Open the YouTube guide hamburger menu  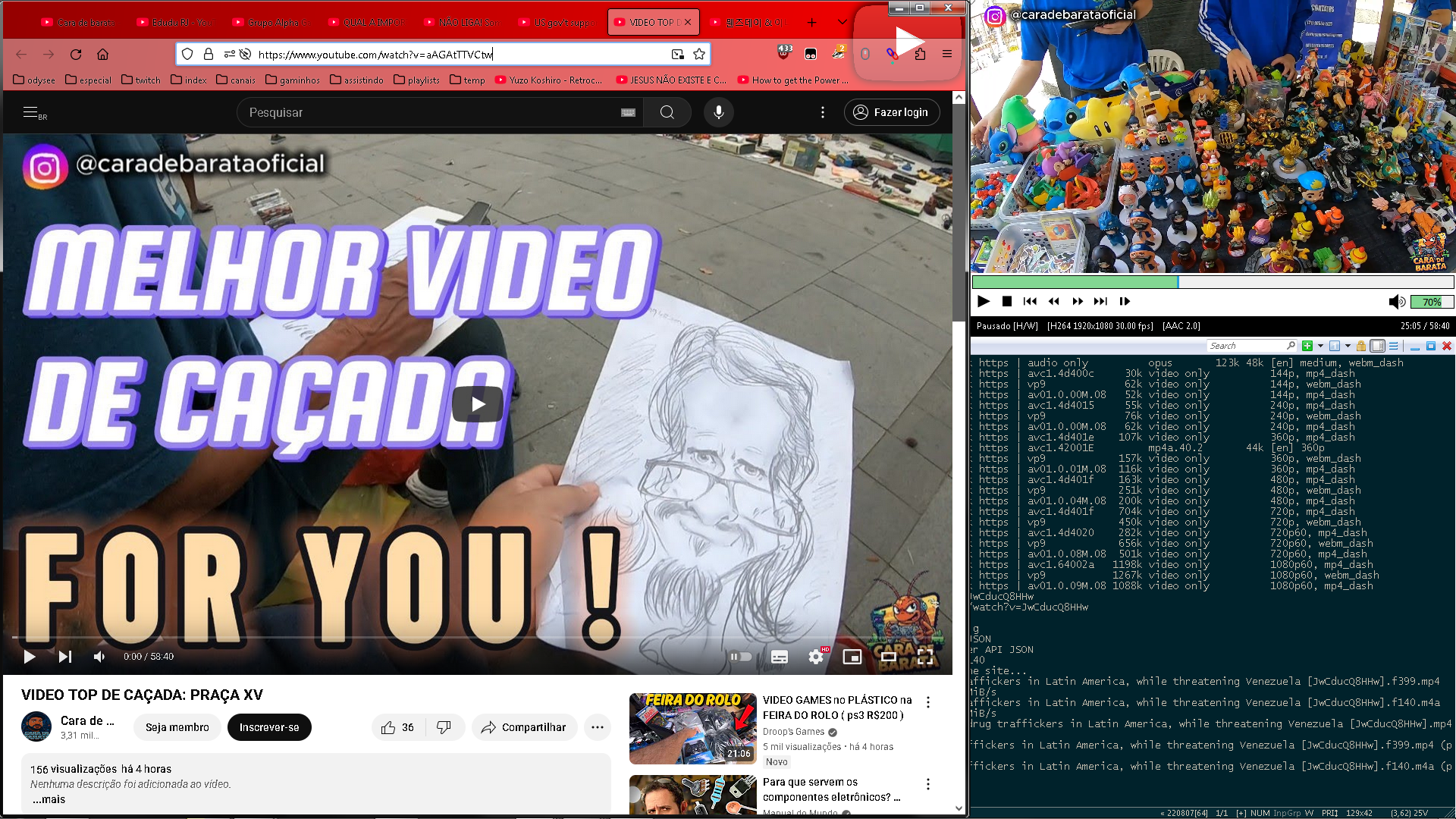tap(30, 112)
